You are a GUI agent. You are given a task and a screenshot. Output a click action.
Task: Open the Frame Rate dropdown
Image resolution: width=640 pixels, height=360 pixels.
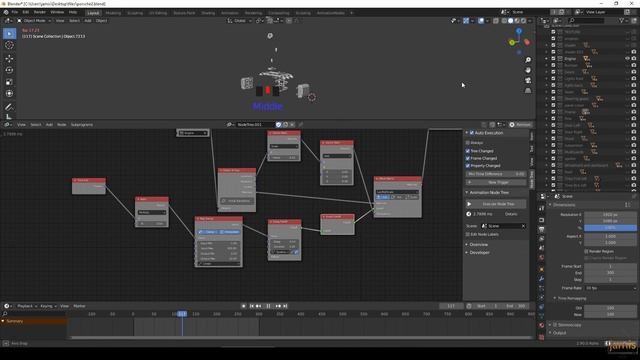pyautogui.click(x=611, y=288)
